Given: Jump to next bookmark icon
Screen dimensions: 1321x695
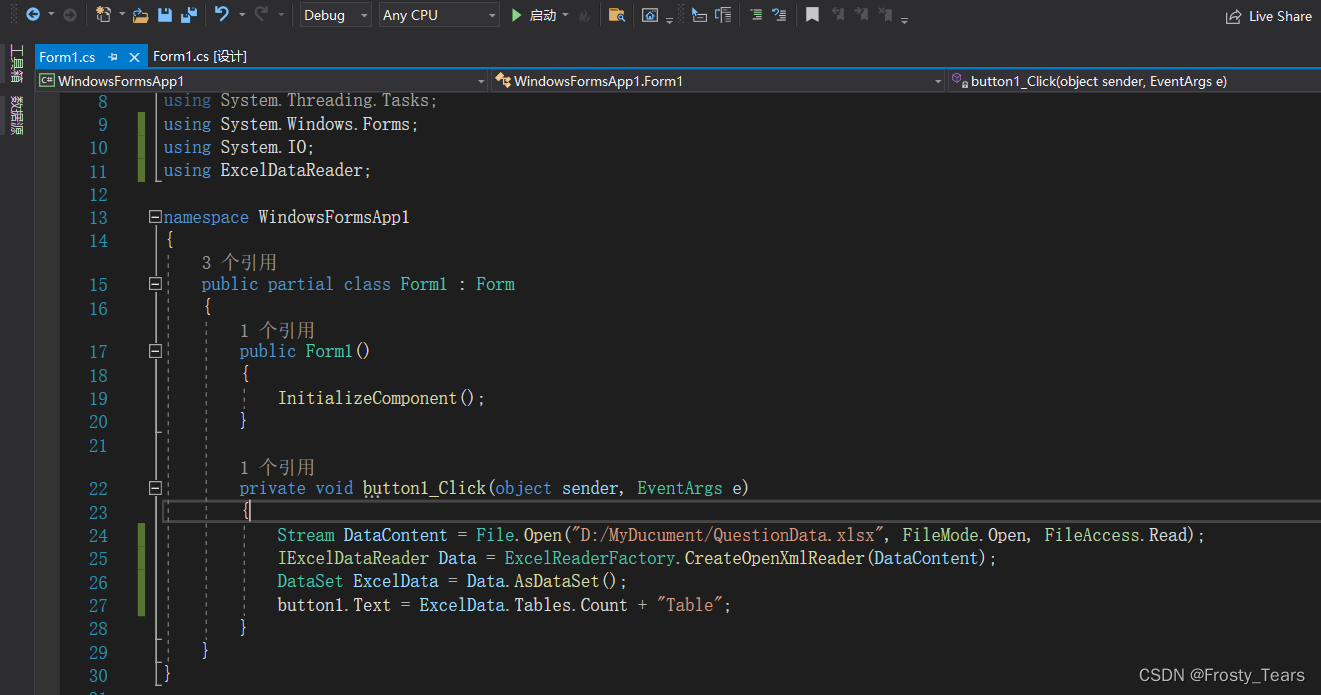Looking at the screenshot, I should (x=860, y=15).
